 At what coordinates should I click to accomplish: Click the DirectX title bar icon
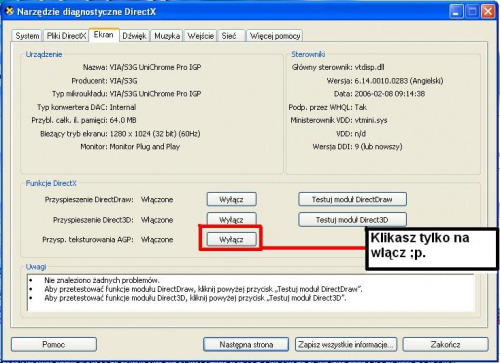tap(9, 11)
